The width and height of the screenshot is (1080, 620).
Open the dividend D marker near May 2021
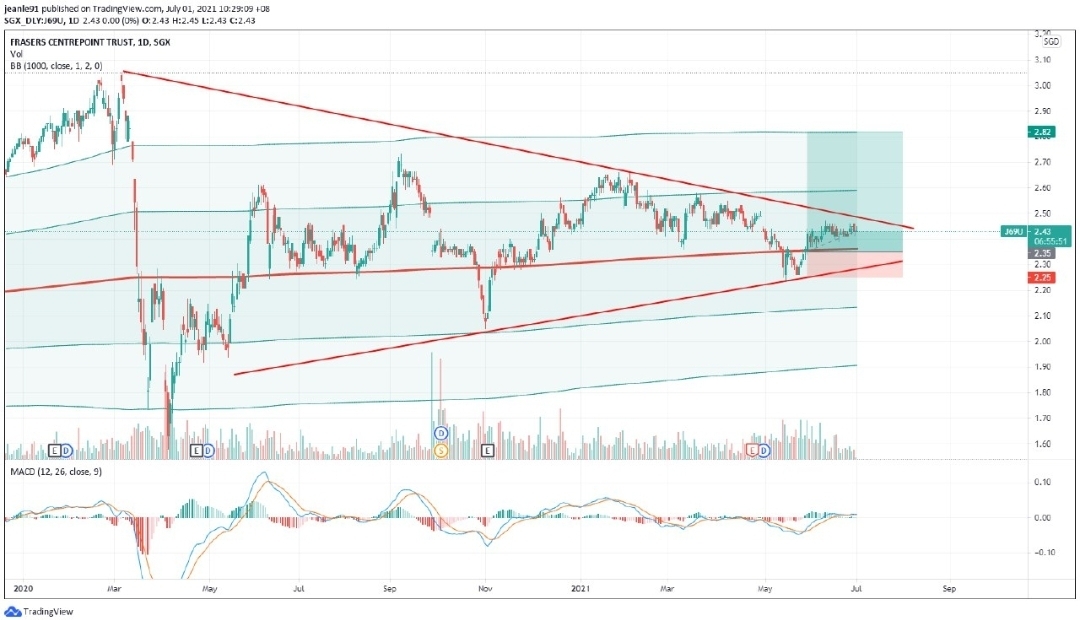coord(764,451)
